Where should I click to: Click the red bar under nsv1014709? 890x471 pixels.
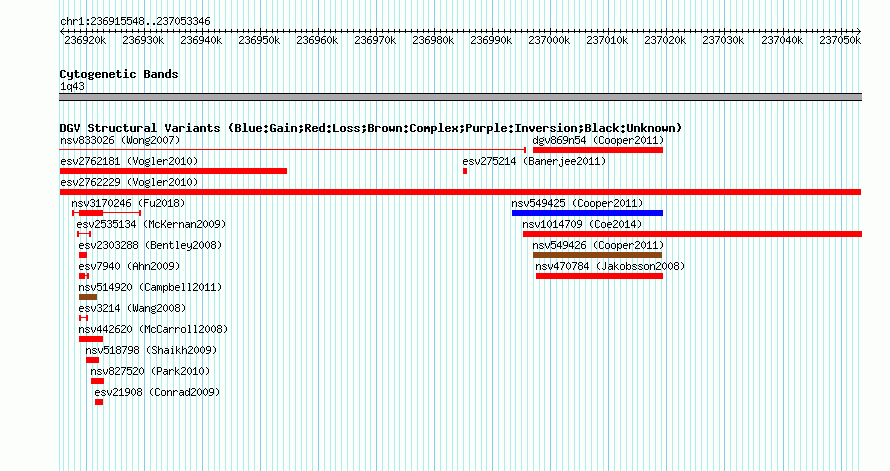pyautogui.click(x=692, y=234)
